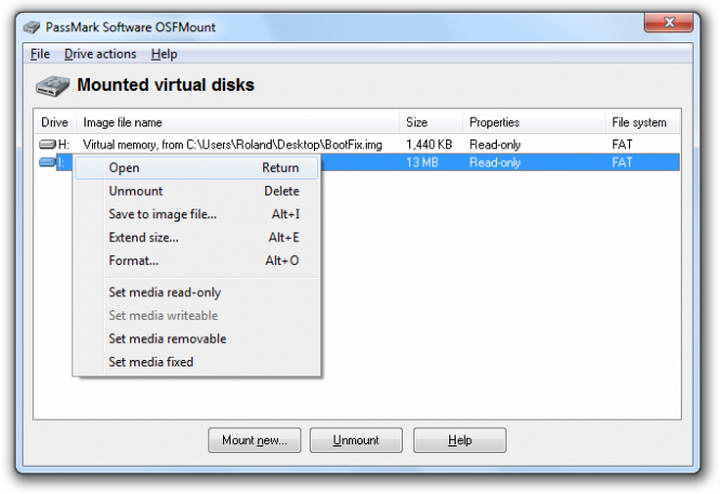This screenshot has height=494, width=720.
Task: Select Set media fixed option
Action: (x=197, y=362)
